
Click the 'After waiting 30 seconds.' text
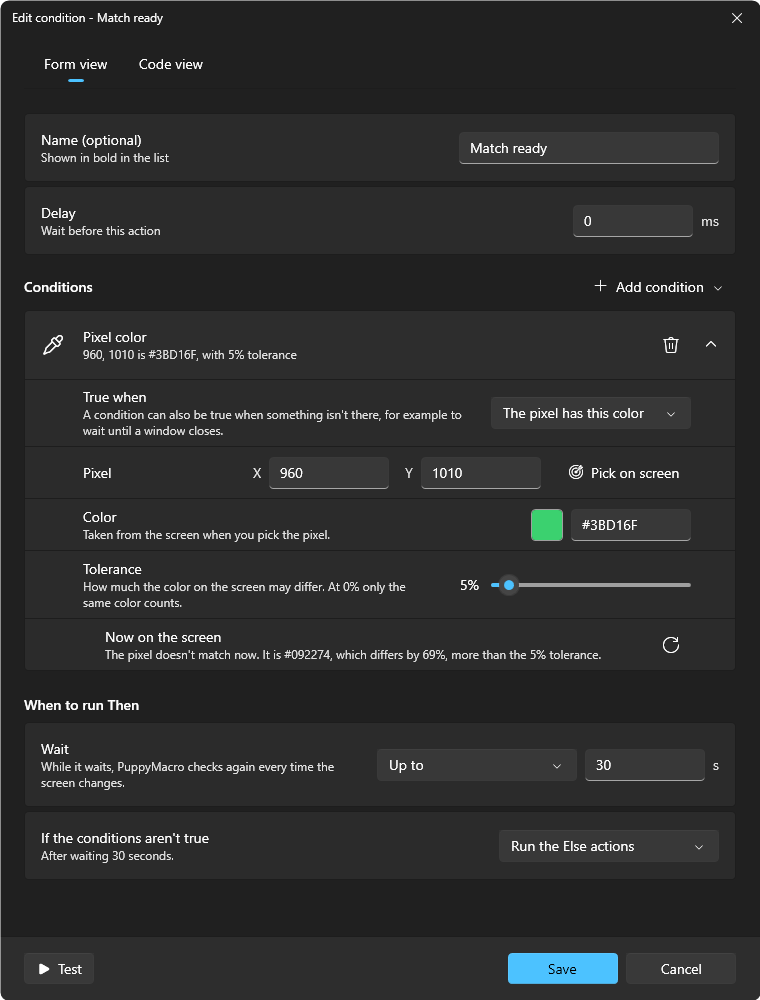(x=107, y=856)
